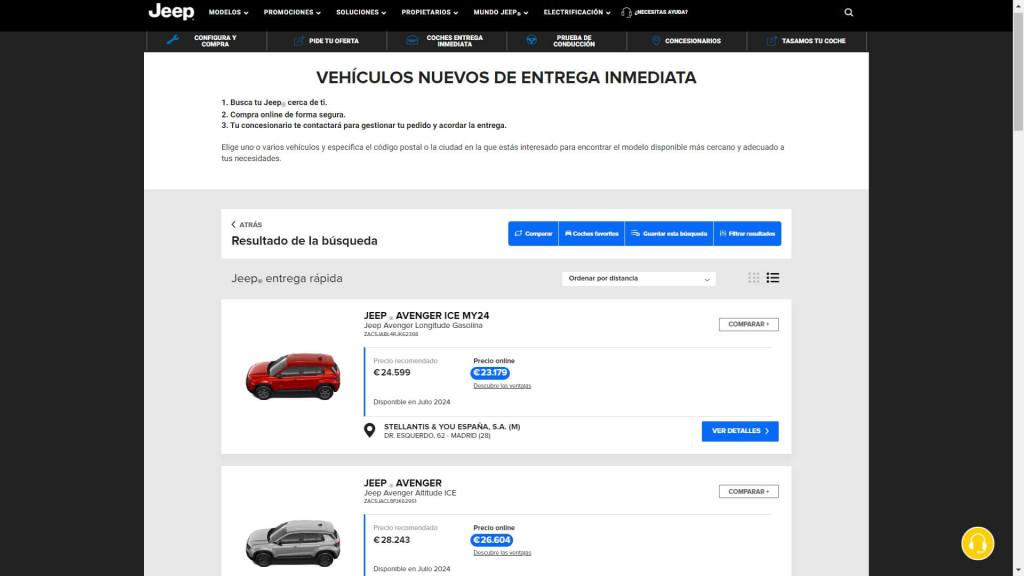Click the wrench Configura y Compra icon
Image resolution: width=1024 pixels, height=576 pixels.
pyautogui.click(x=172, y=40)
